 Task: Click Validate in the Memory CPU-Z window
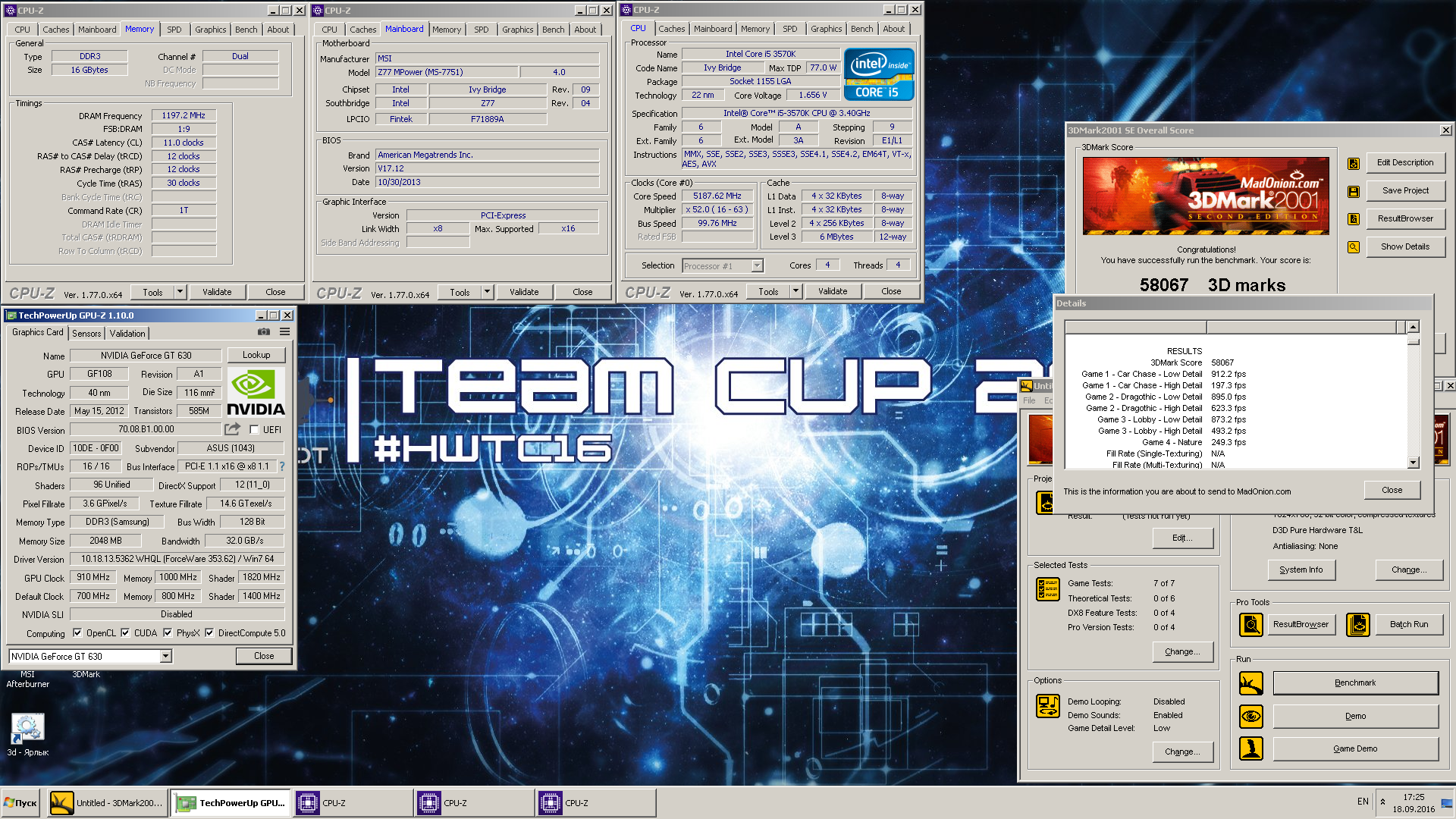pyautogui.click(x=217, y=292)
